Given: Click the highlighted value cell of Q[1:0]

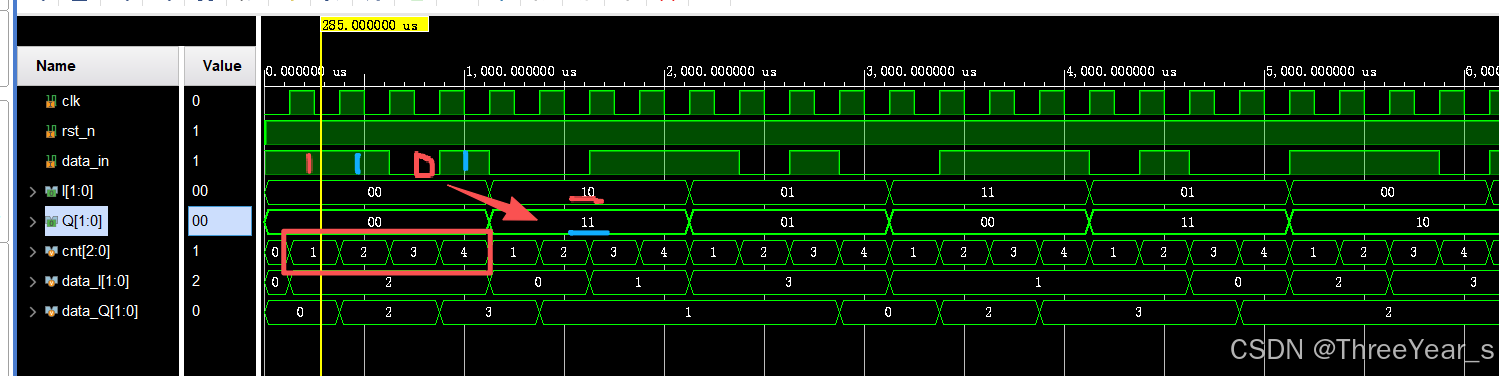Looking at the screenshot, I should pos(220,221).
